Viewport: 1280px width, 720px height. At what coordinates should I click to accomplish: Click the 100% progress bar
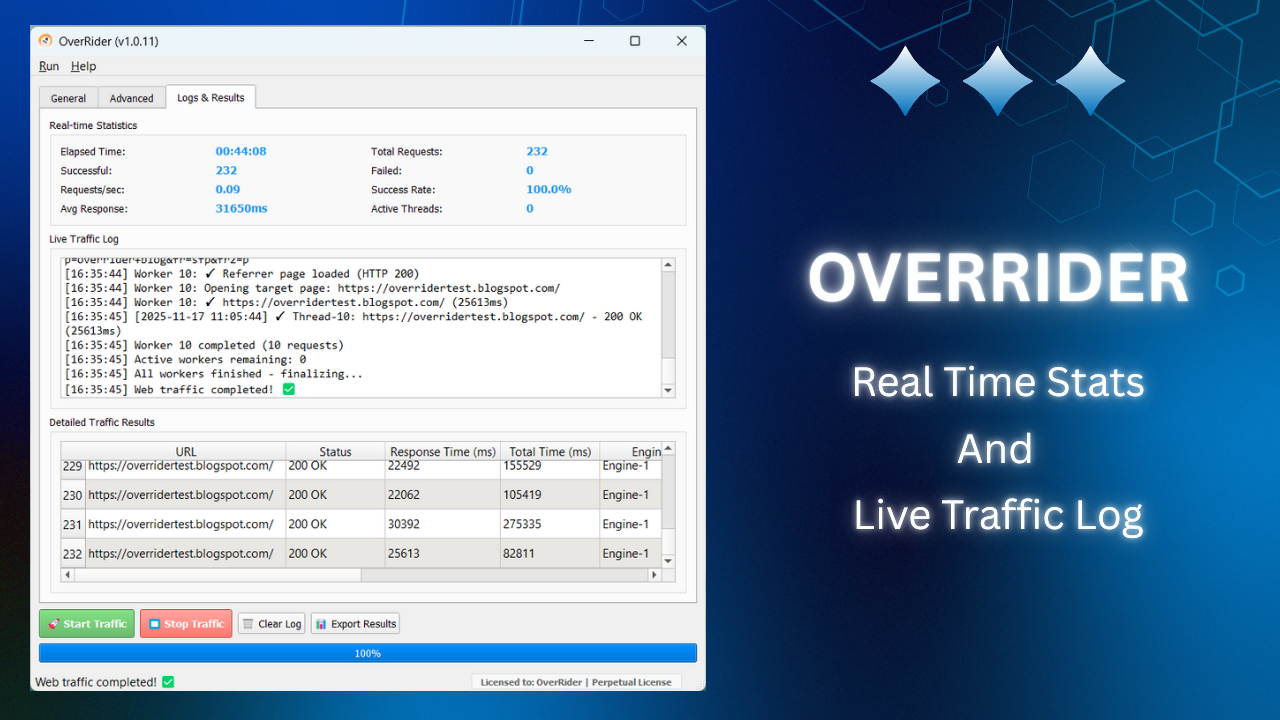pyautogui.click(x=368, y=653)
